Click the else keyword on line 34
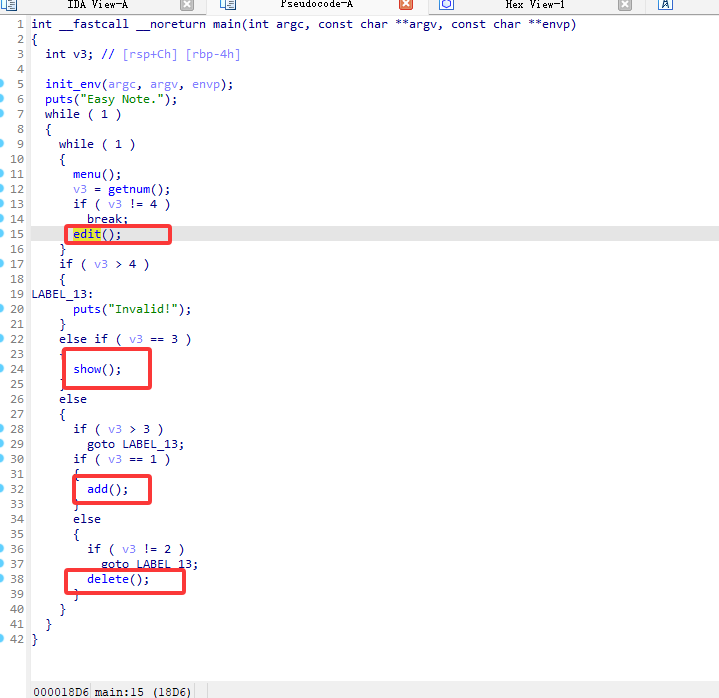 pyautogui.click(x=87, y=519)
